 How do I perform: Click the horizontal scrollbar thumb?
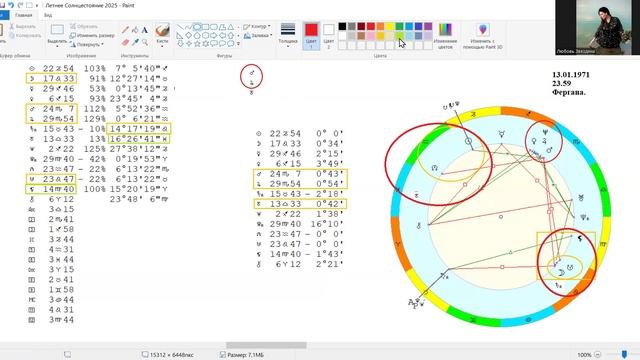point(266,345)
